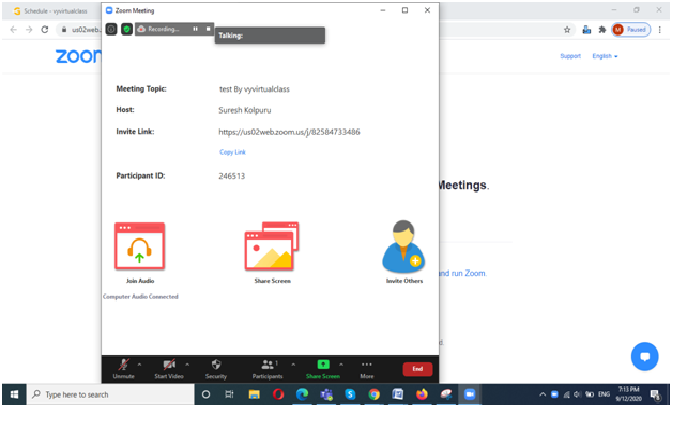Click the Recording cloud indicator
The image size is (675, 426).
[158, 29]
